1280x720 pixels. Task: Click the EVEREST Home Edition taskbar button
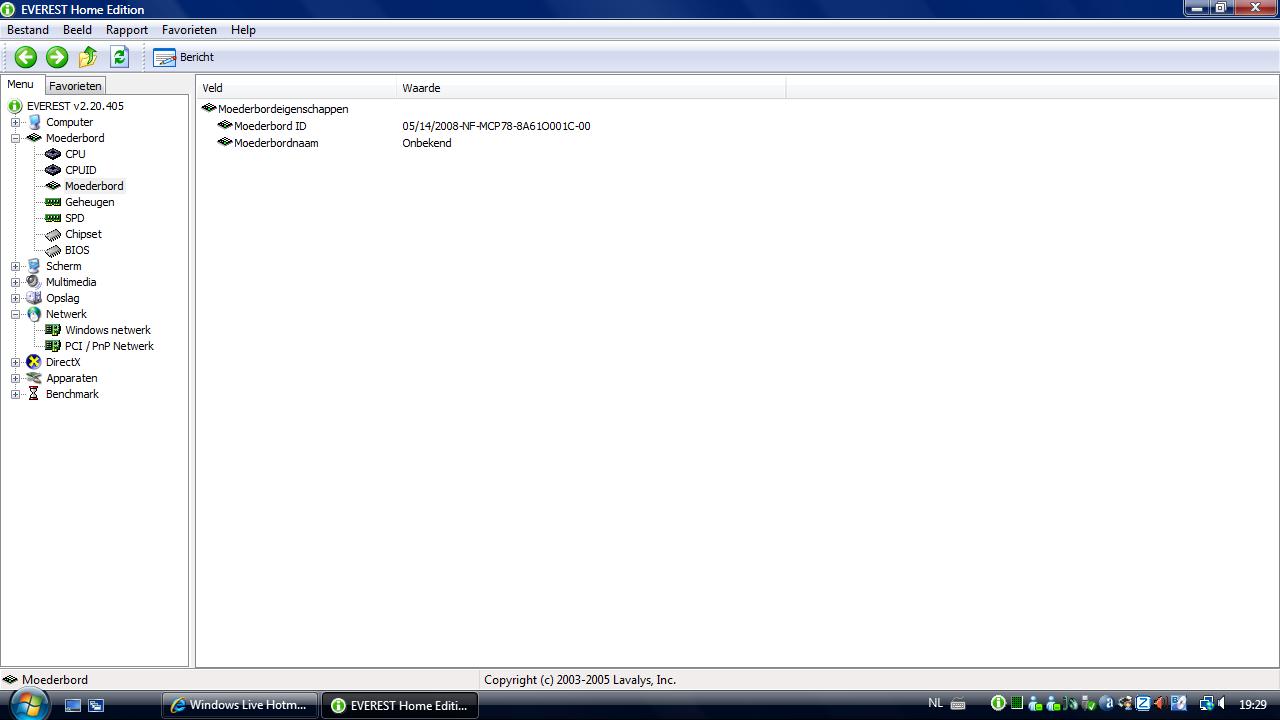pos(399,705)
